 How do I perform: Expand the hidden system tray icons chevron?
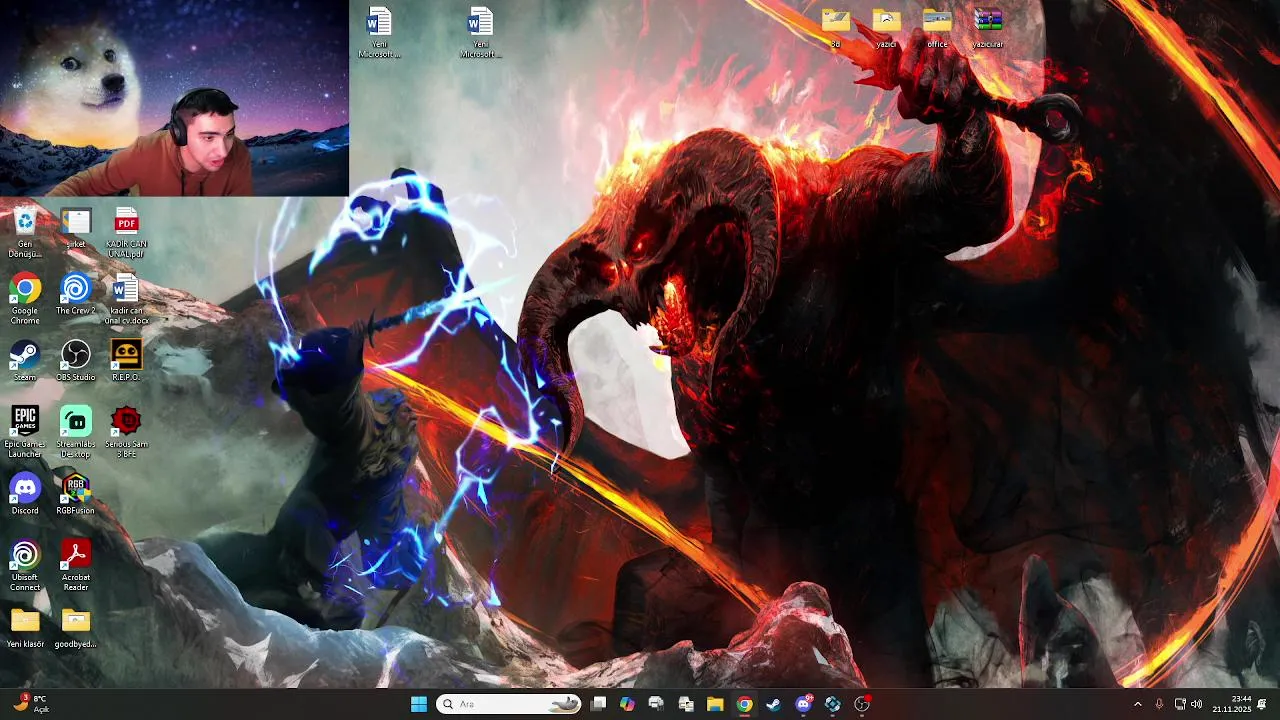click(x=1137, y=704)
